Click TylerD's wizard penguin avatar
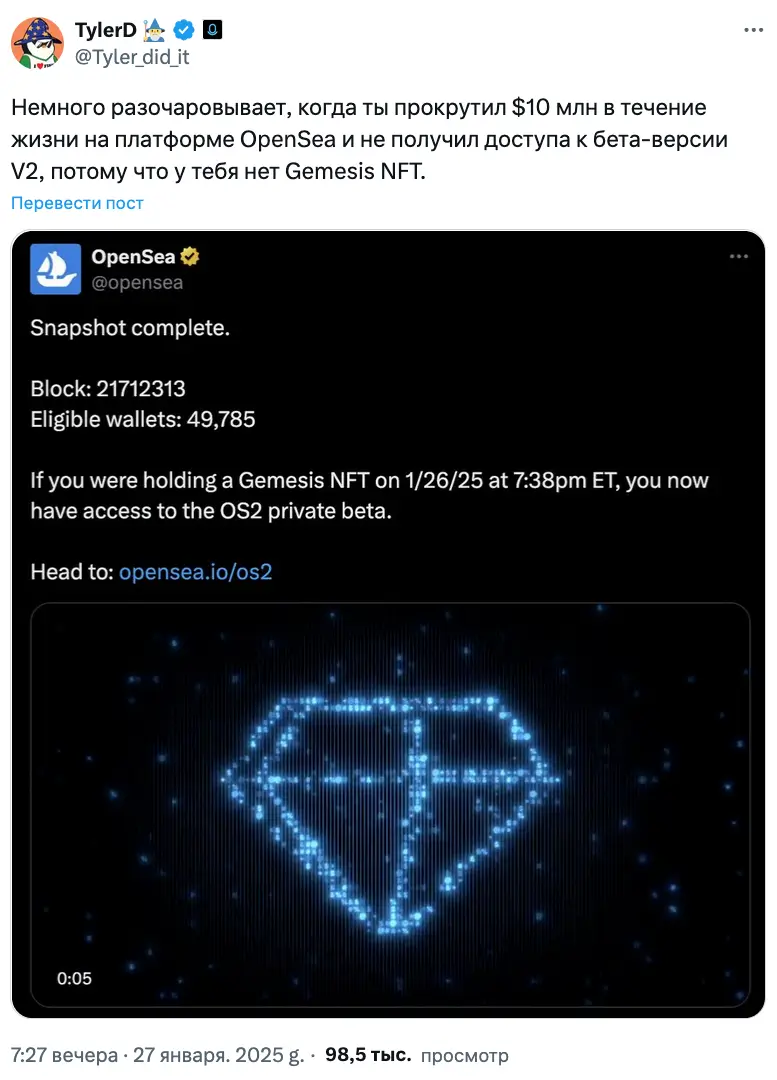This screenshot has height=1080, width=777. coord(38,43)
